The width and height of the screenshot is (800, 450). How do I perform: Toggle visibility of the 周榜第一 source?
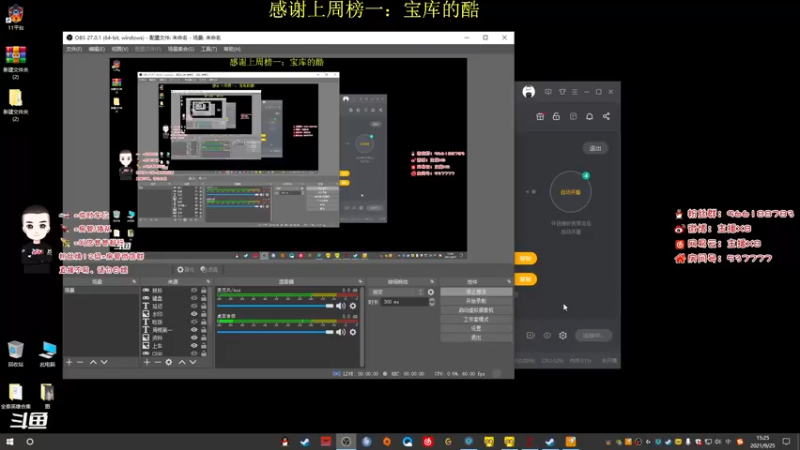click(194, 330)
